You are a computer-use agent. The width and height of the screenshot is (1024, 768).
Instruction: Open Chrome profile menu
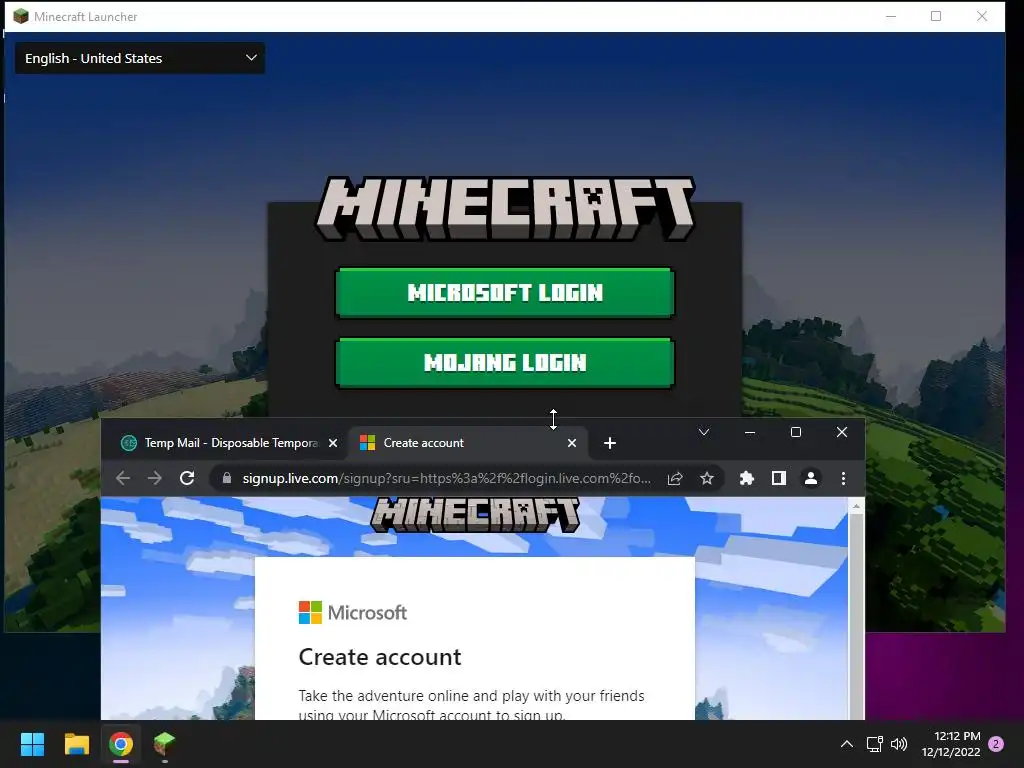tap(810, 478)
